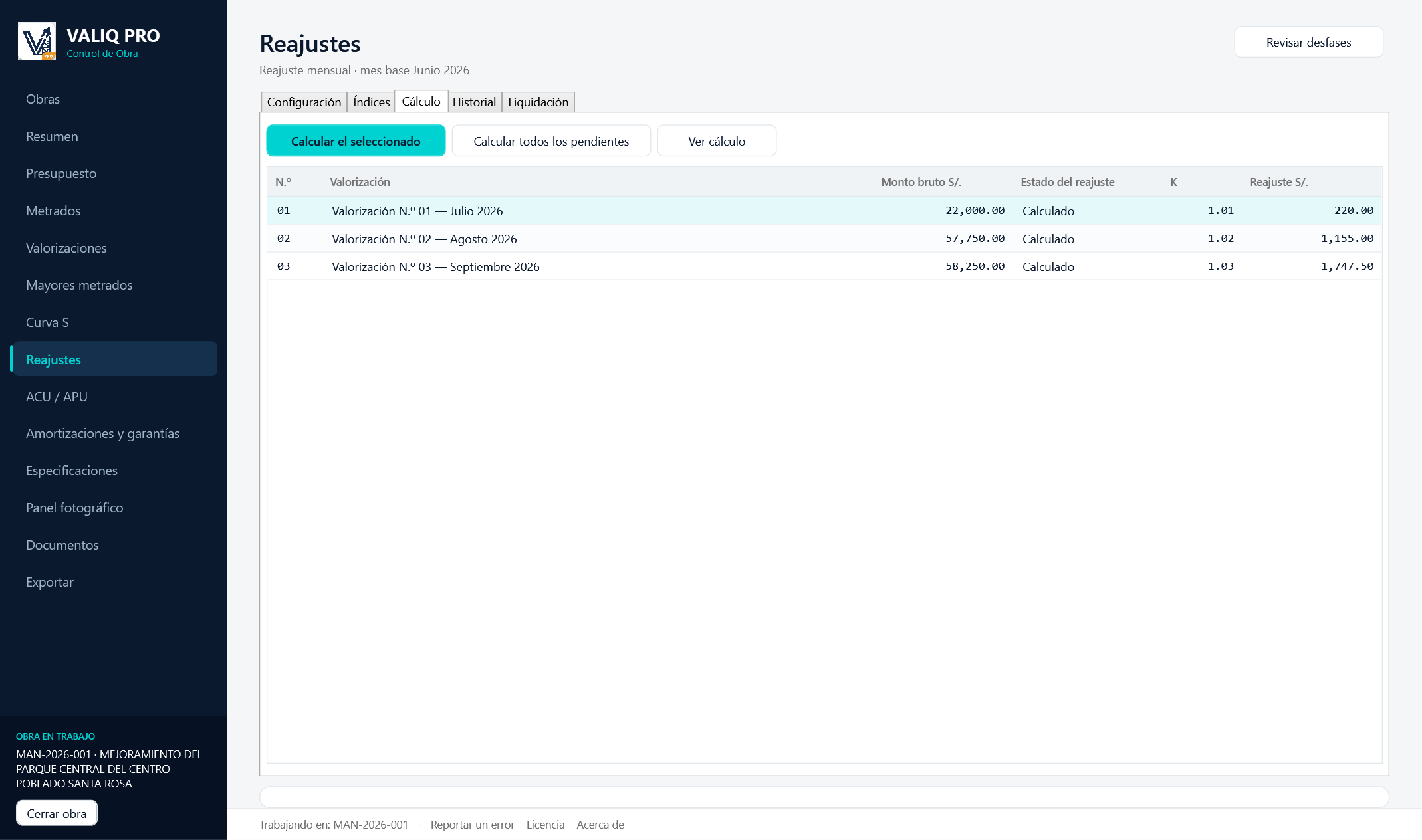Screen dimensions: 1422x840
Task: Click monto bruto value 58,250.00
Action: (975, 266)
